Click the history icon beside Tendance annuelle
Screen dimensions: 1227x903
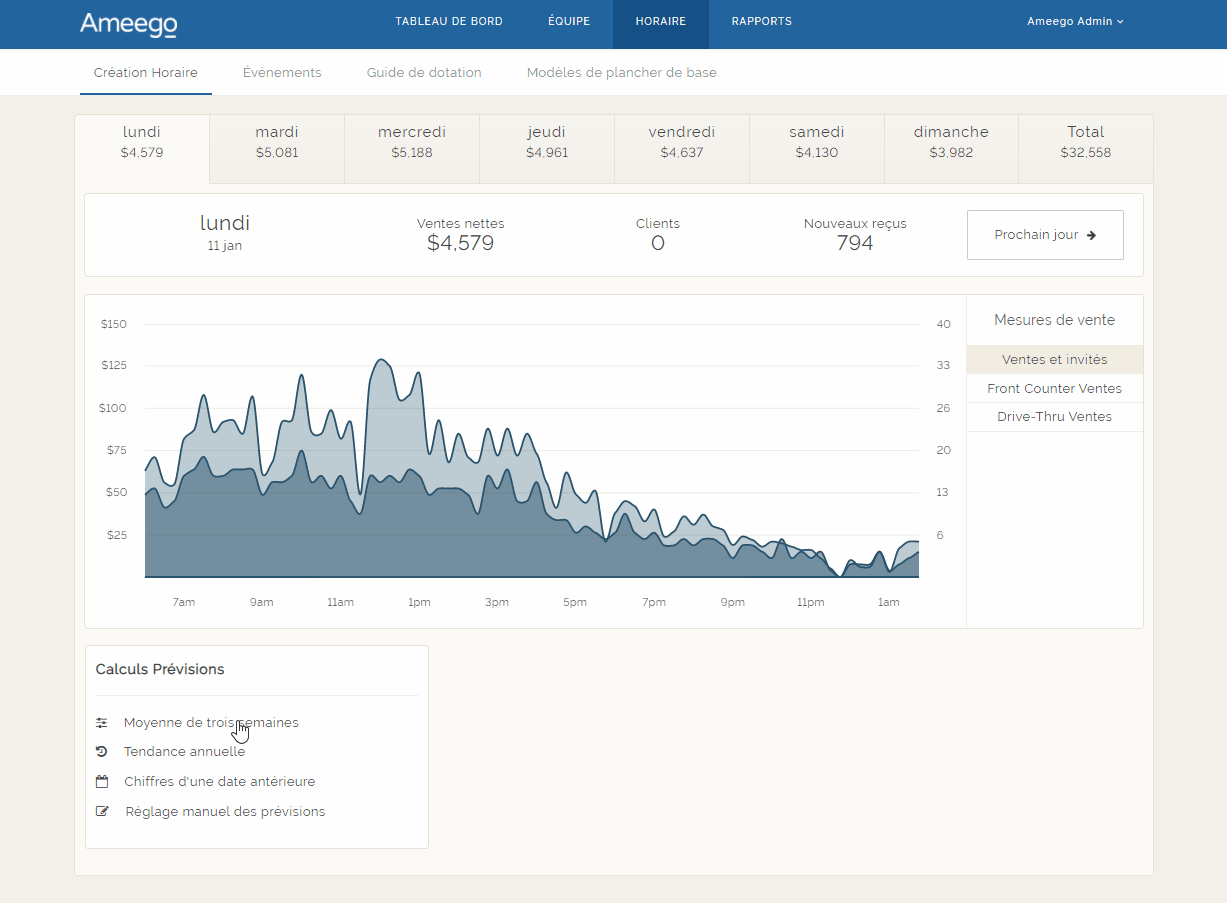coord(102,752)
